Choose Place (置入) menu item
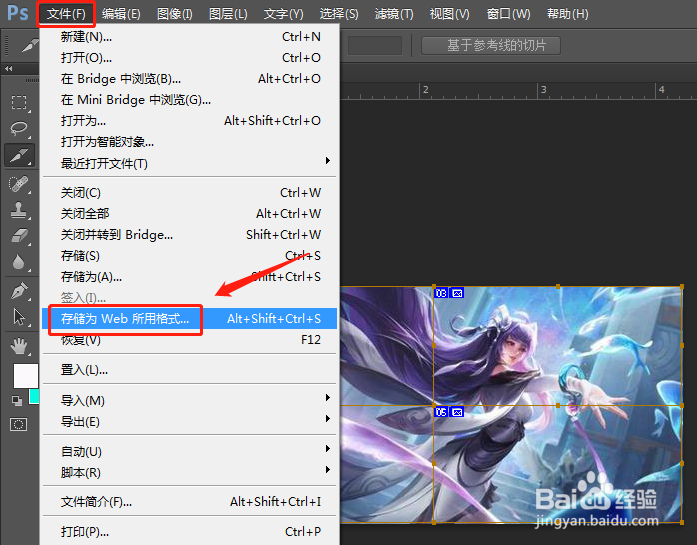This screenshot has height=545, width=697. click(x=189, y=369)
